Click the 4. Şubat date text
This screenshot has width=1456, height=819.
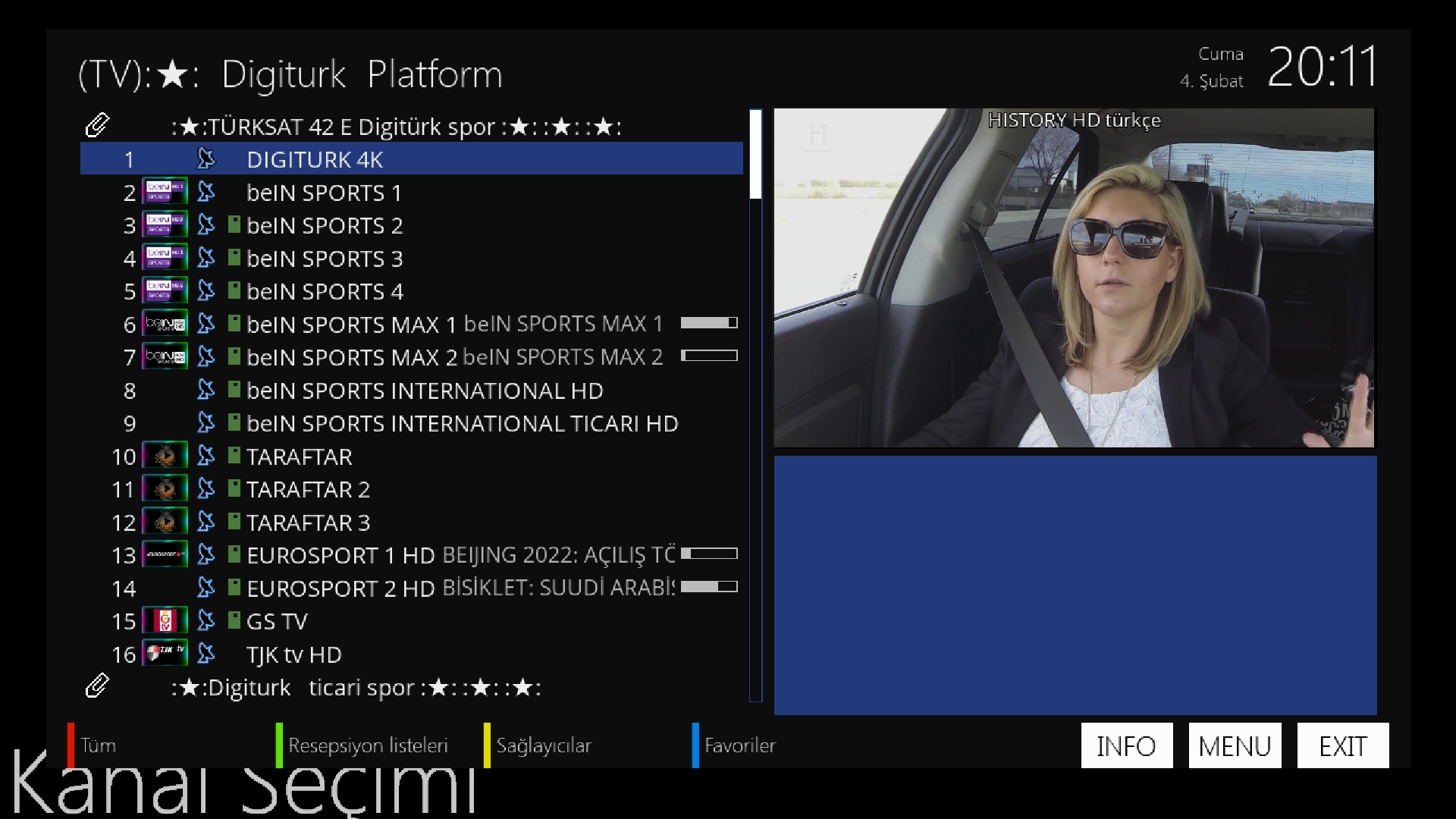(1212, 80)
